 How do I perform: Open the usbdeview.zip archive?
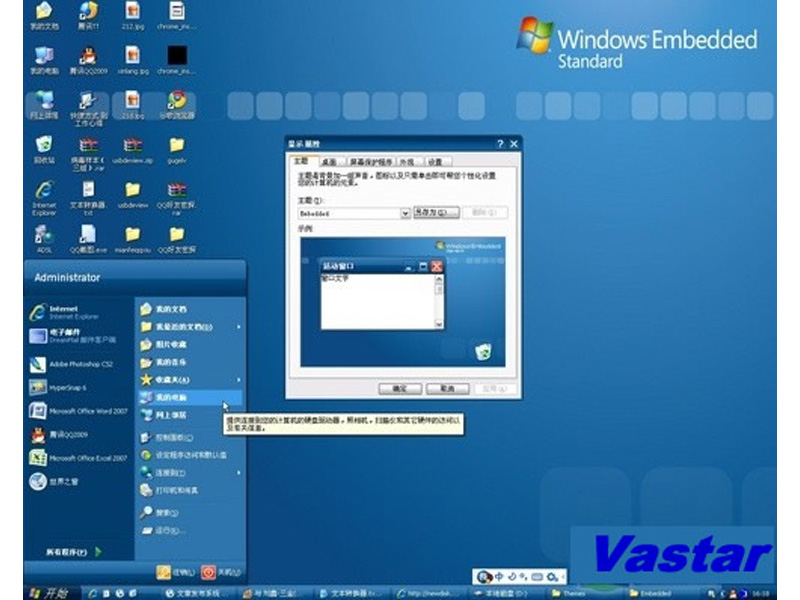pos(133,150)
